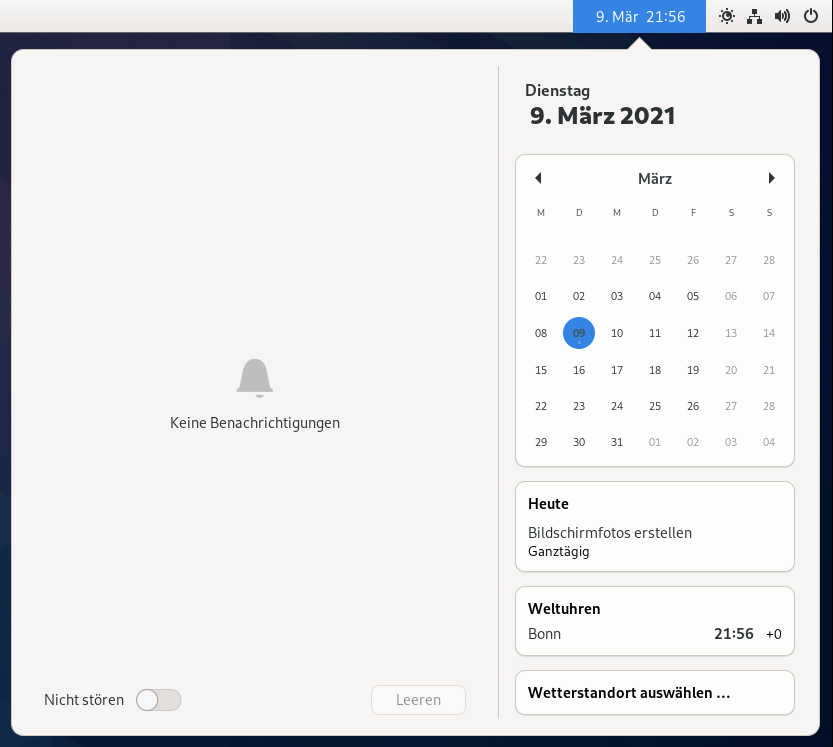Screen dimensions: 833x747
Task: Click the wired network status icon
Action: 755,16
